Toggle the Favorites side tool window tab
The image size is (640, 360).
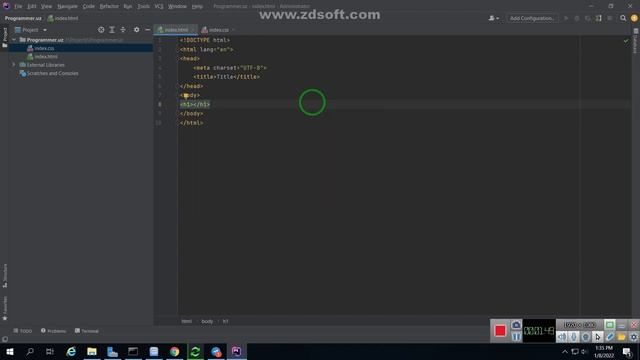pyautogui.click(x=5, y=308)
